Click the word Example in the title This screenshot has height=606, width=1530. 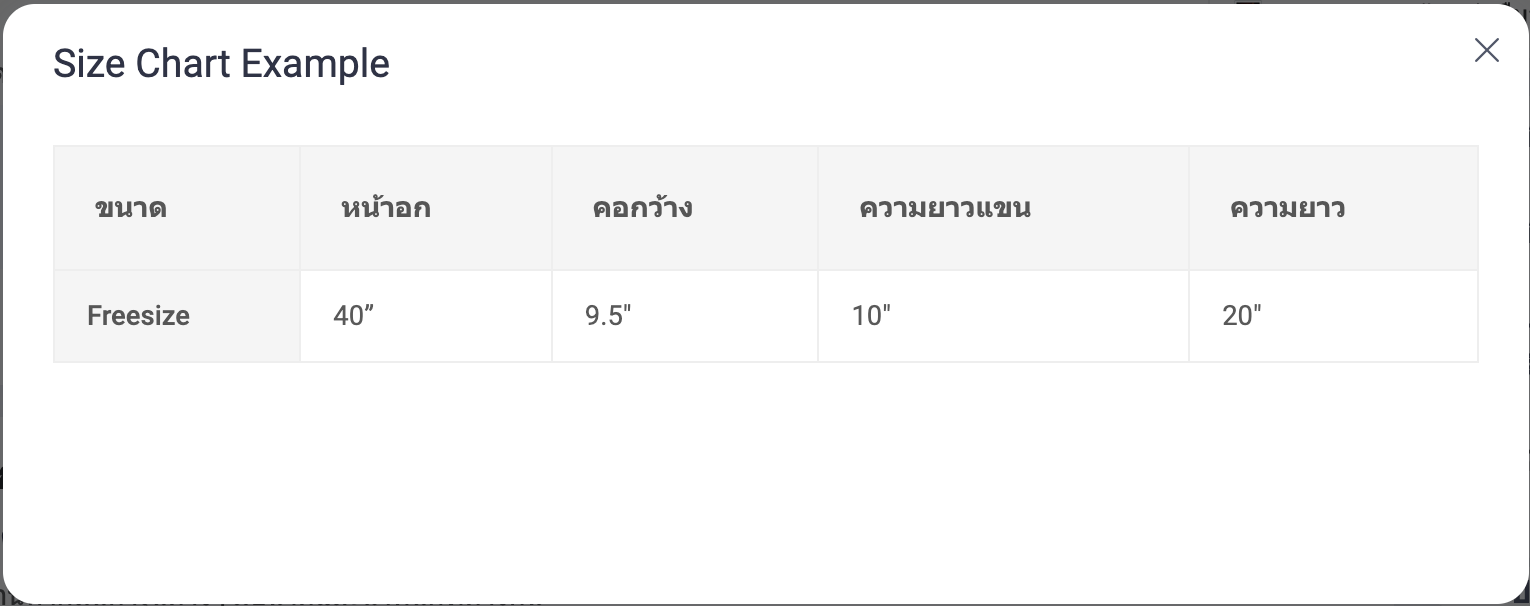pyautogui.click(x=316, y=64)
